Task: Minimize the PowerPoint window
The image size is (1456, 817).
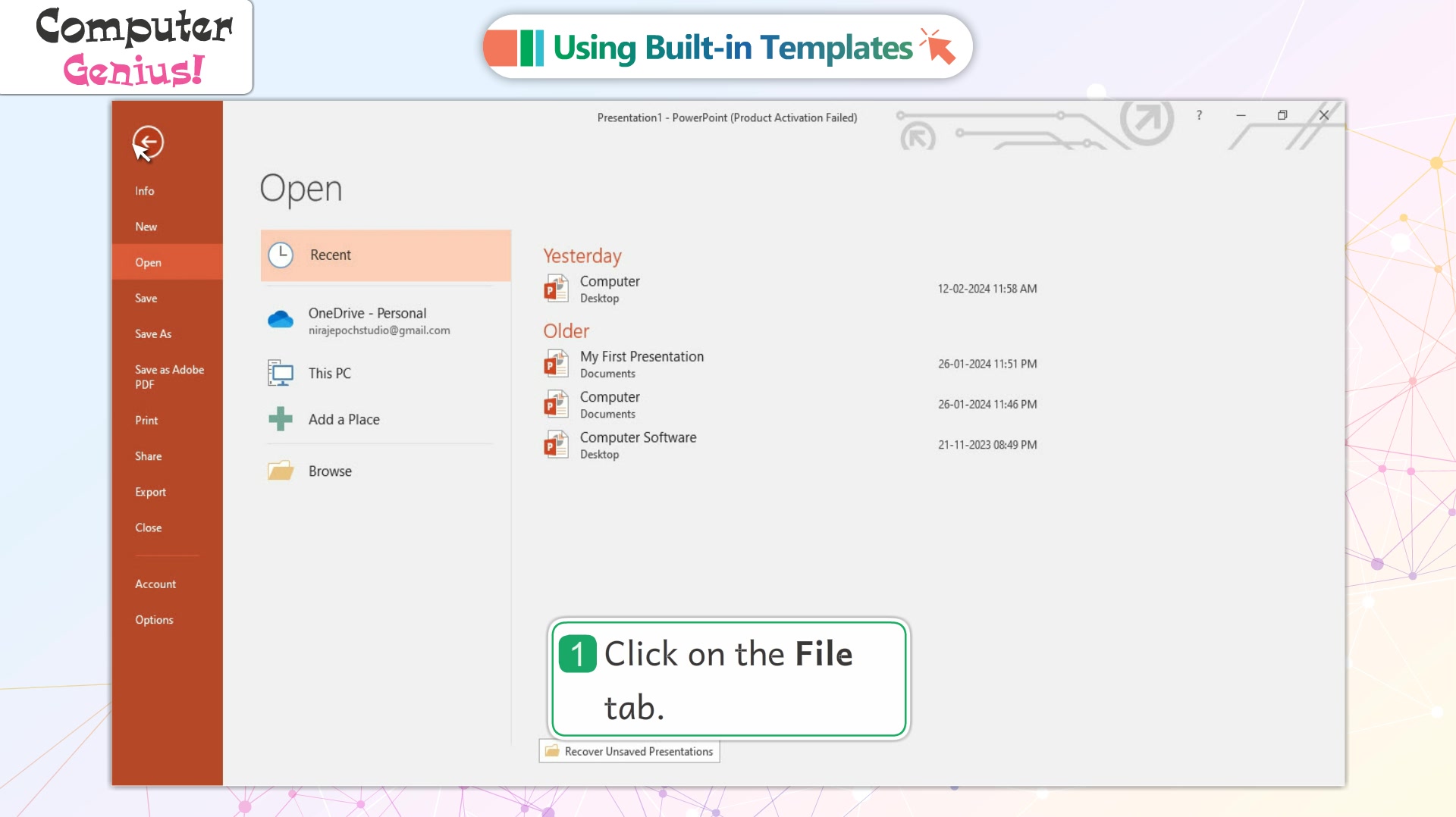Action: click(1241, 115)
